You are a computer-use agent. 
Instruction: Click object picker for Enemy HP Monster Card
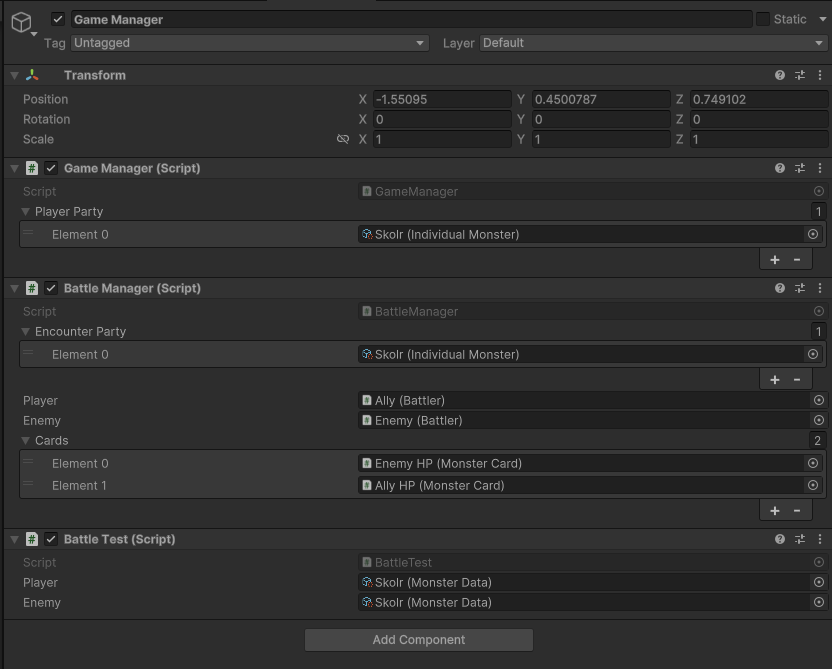[x=813, y=463]
